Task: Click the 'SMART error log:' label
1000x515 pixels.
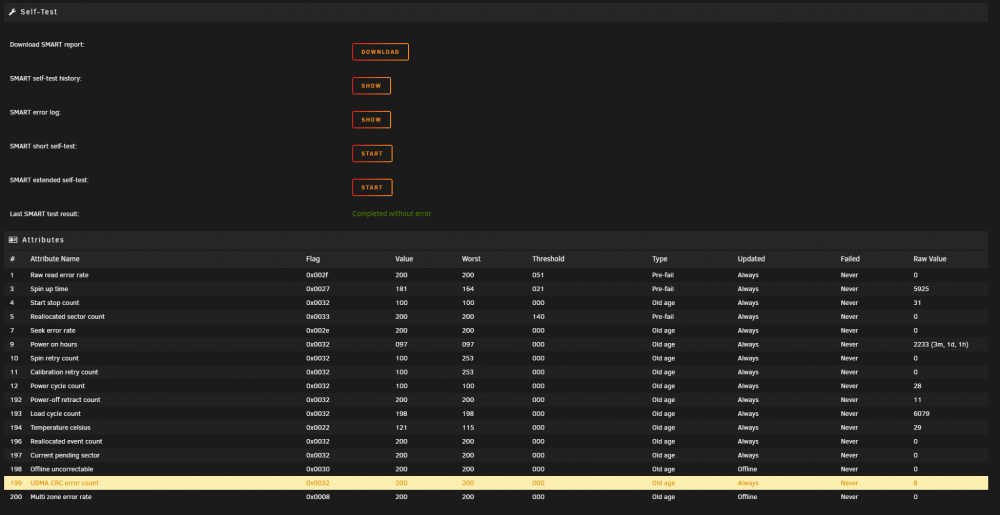Action: pos(35,112)
